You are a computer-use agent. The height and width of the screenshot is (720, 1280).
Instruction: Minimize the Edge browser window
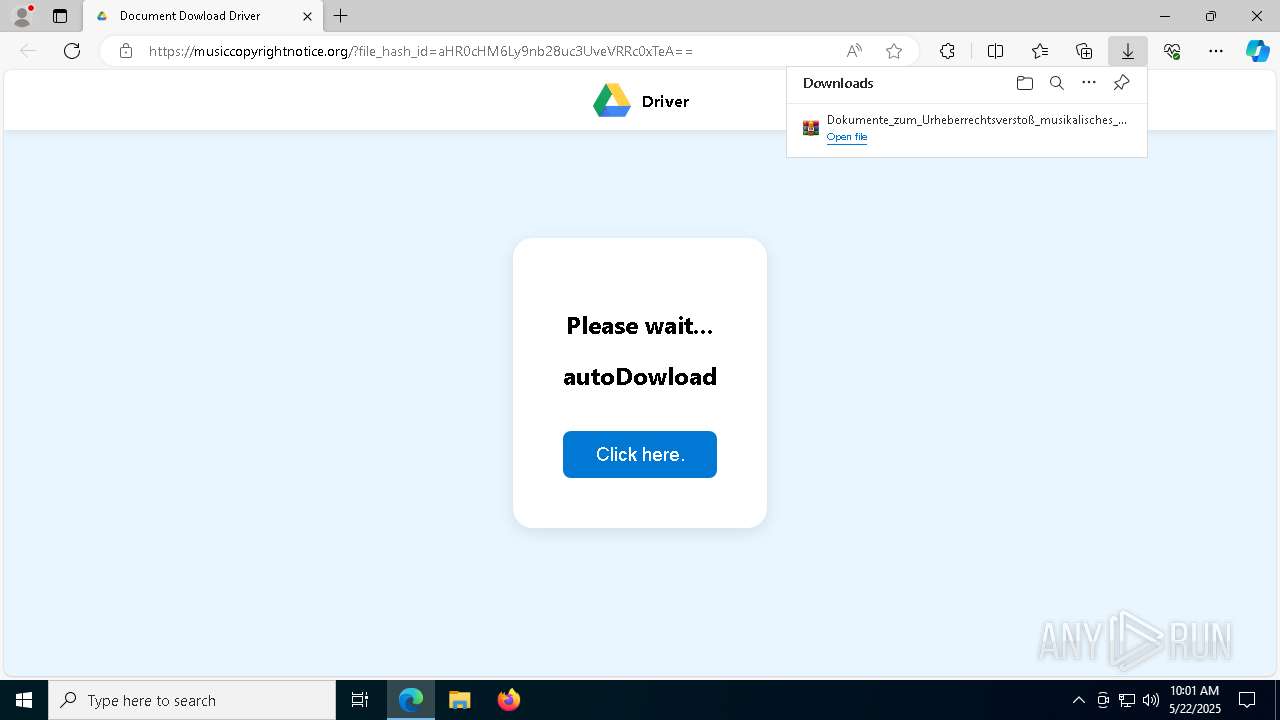coord(1165,16)
